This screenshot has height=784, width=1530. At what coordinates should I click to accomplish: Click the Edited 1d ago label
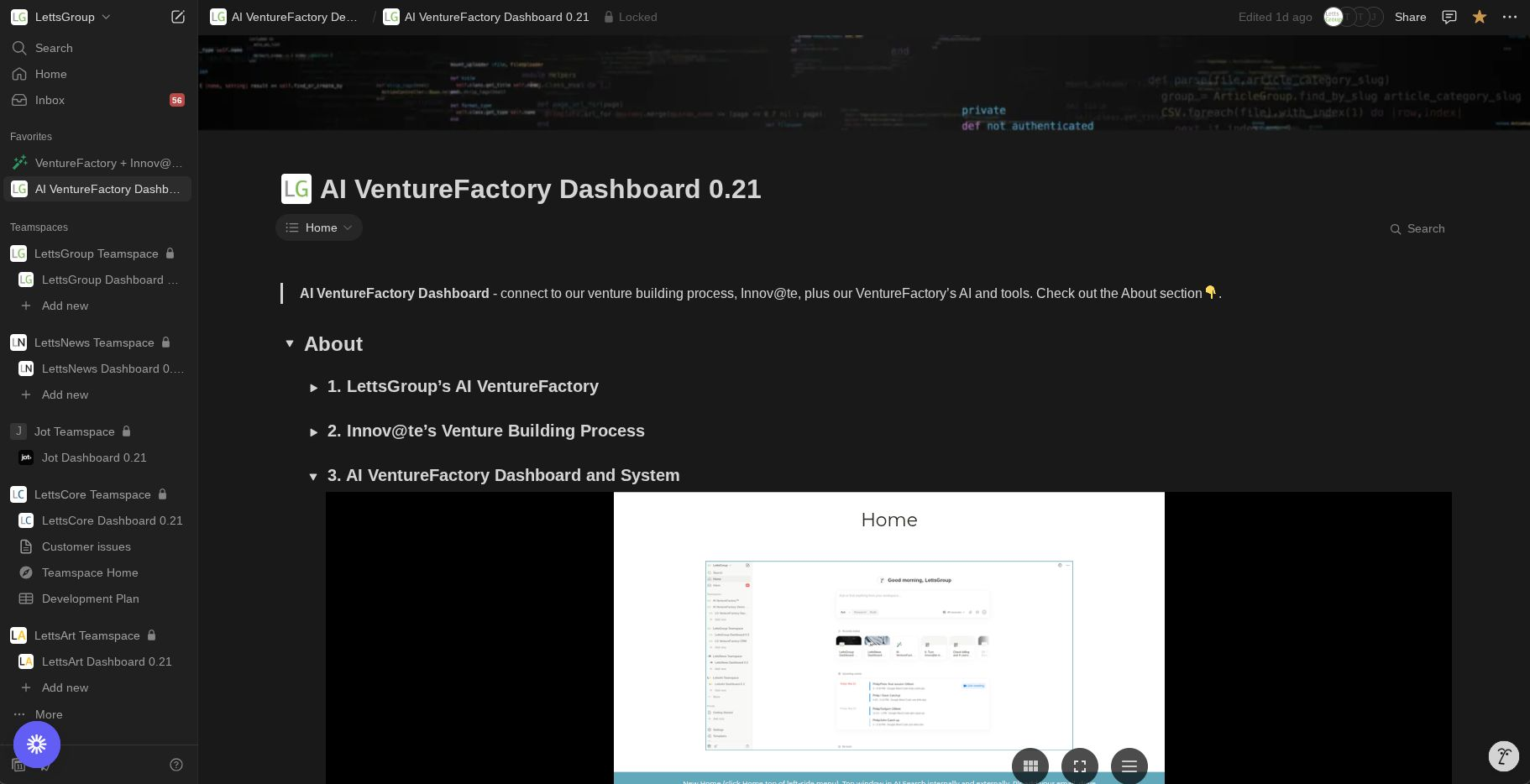(1275, 17)
